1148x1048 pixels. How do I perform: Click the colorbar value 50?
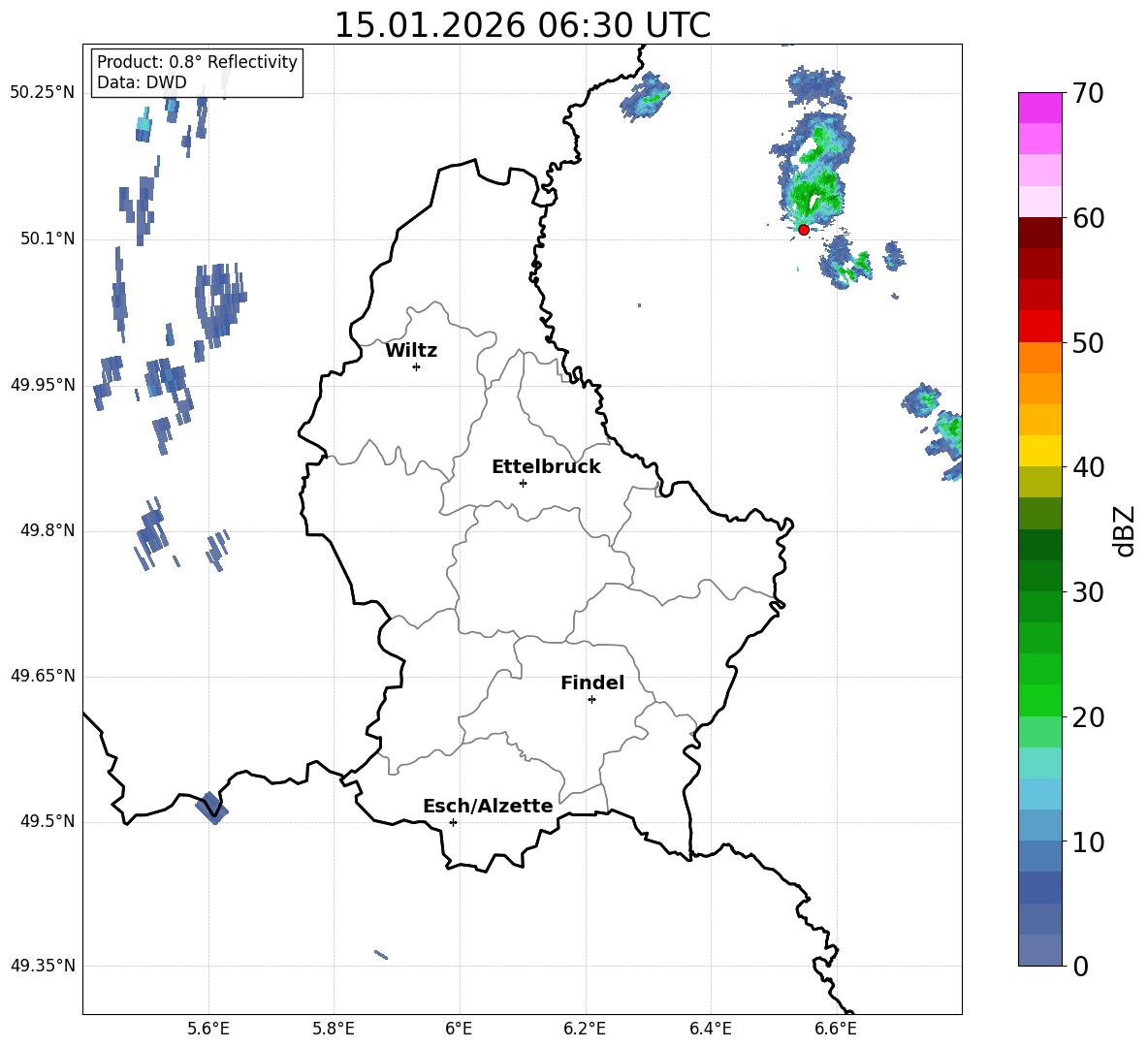pyautogui.click(x=1088, y=343)
